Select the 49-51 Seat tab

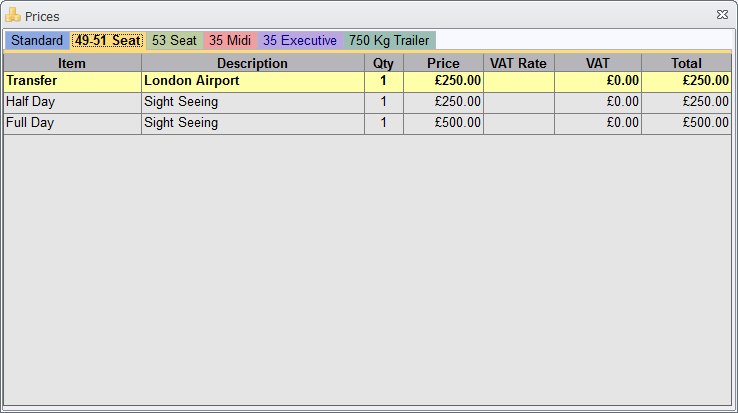[x=108, y=40]
